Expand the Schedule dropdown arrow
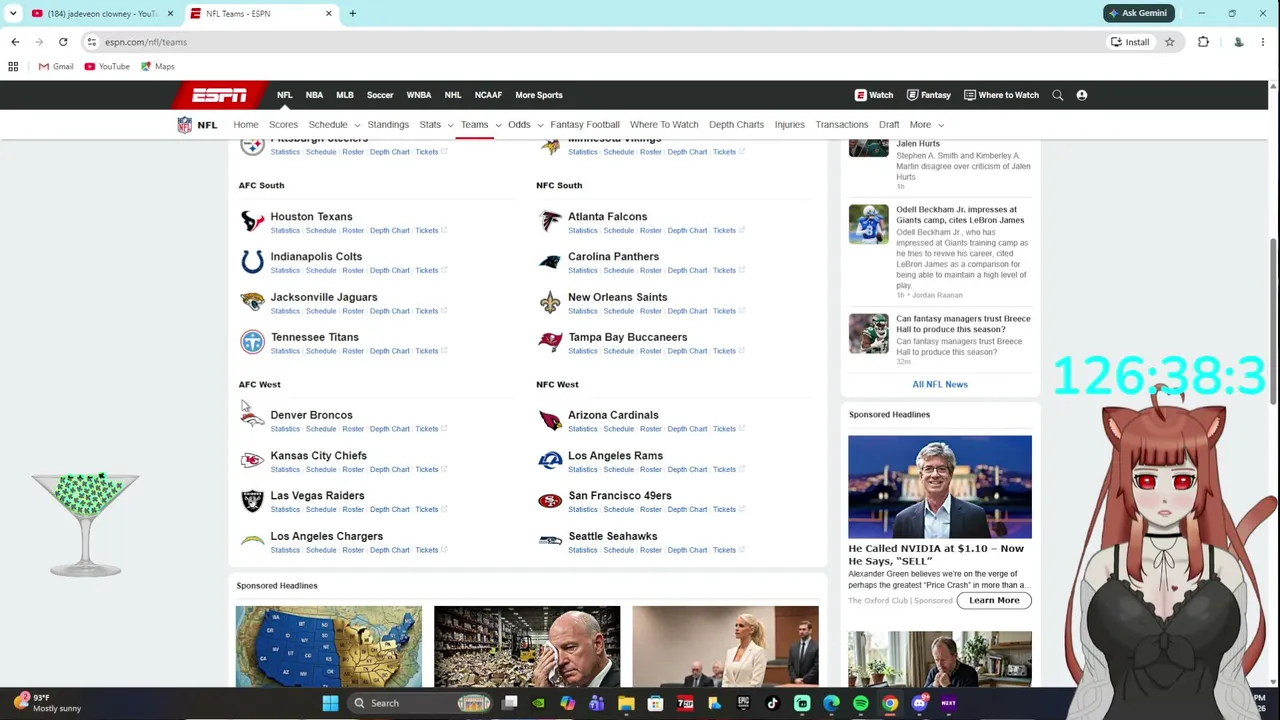The width and height of the screenshot is (1280, 720). 356,125
